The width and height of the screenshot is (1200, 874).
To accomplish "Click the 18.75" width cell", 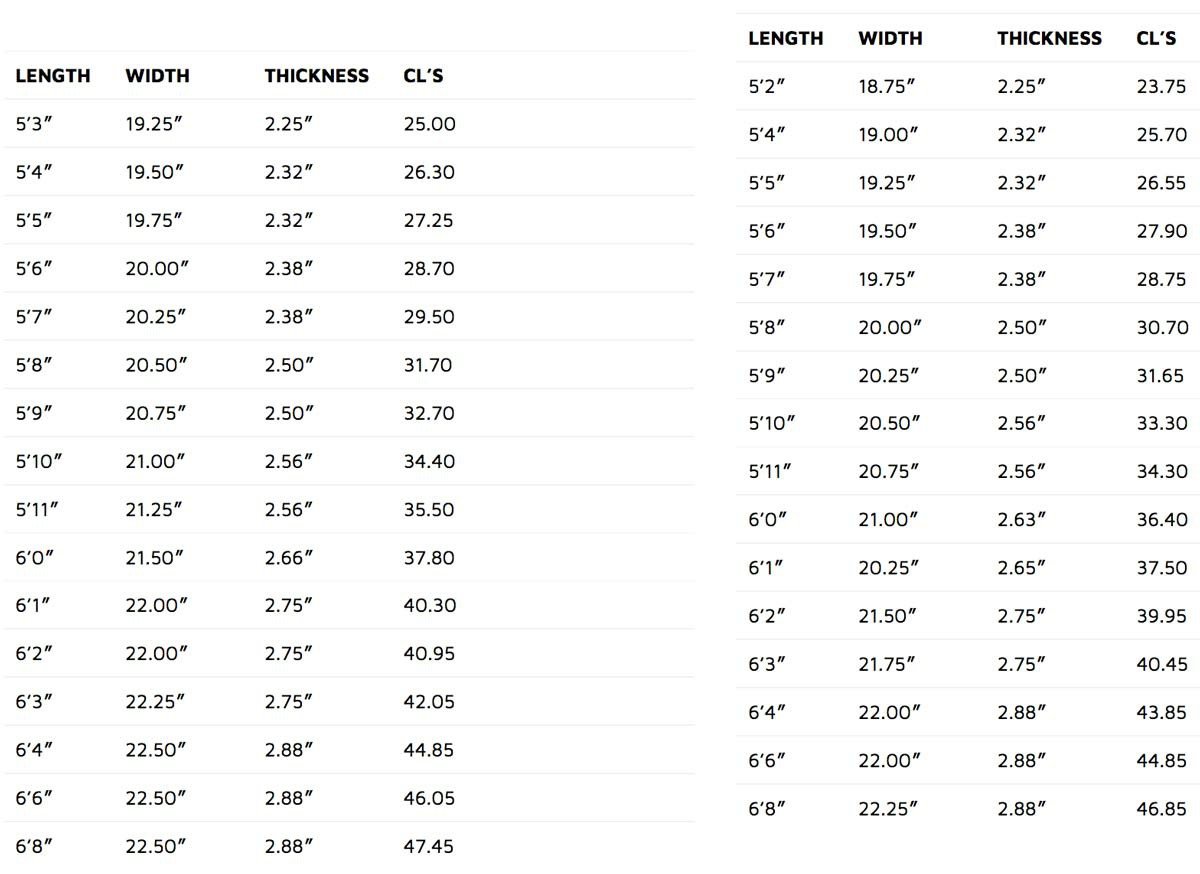I will point(887,87).
